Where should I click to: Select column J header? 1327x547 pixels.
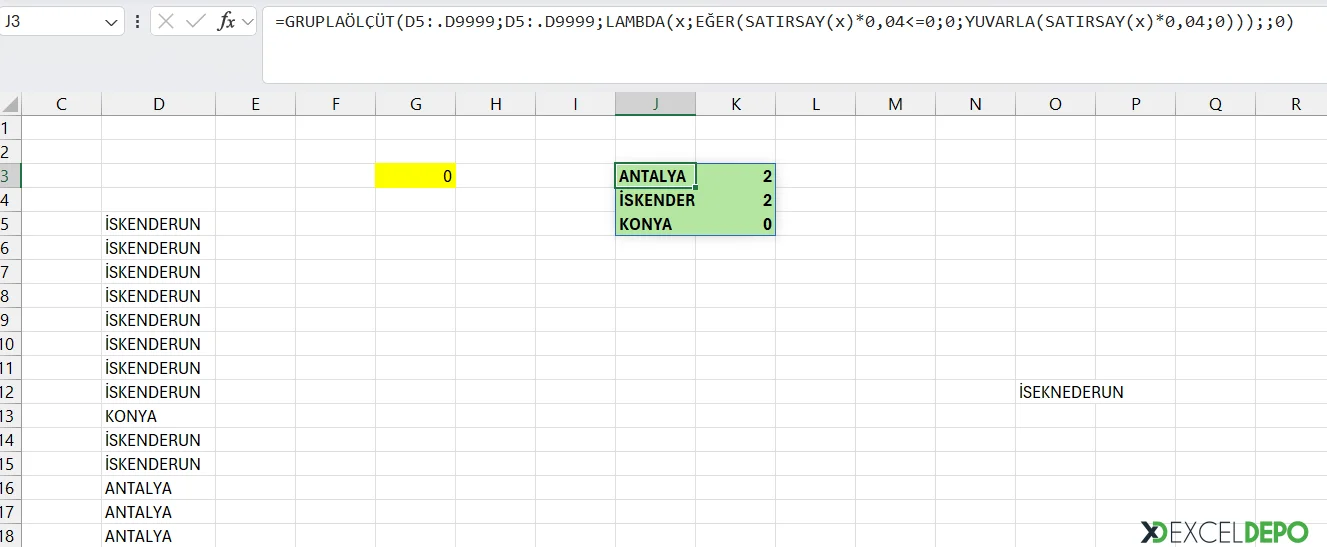(655, 104)
